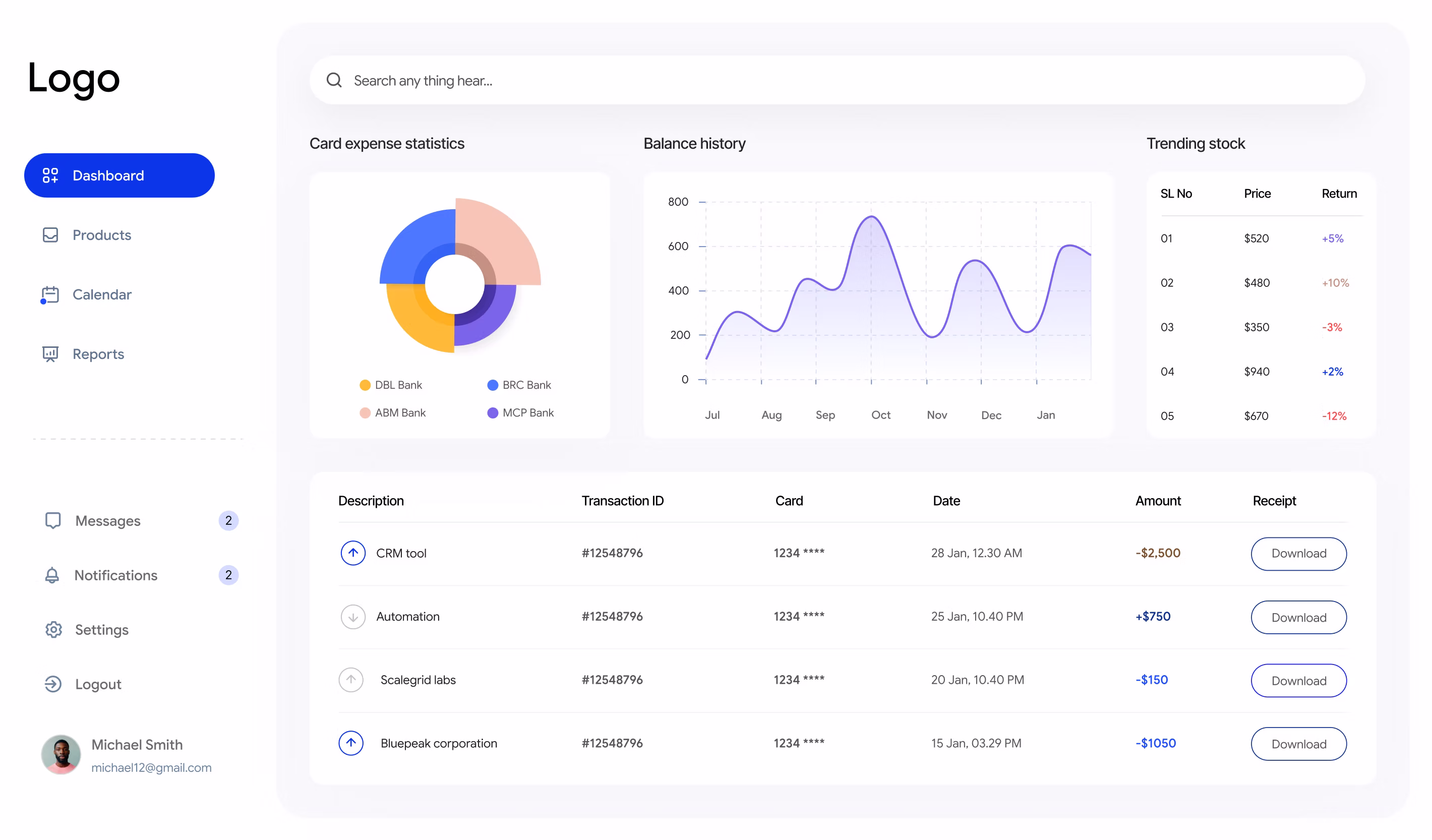Click the -$2,500 amount
The width and height of the screenshot is (1432, 840).
(x=1158, y=553)
